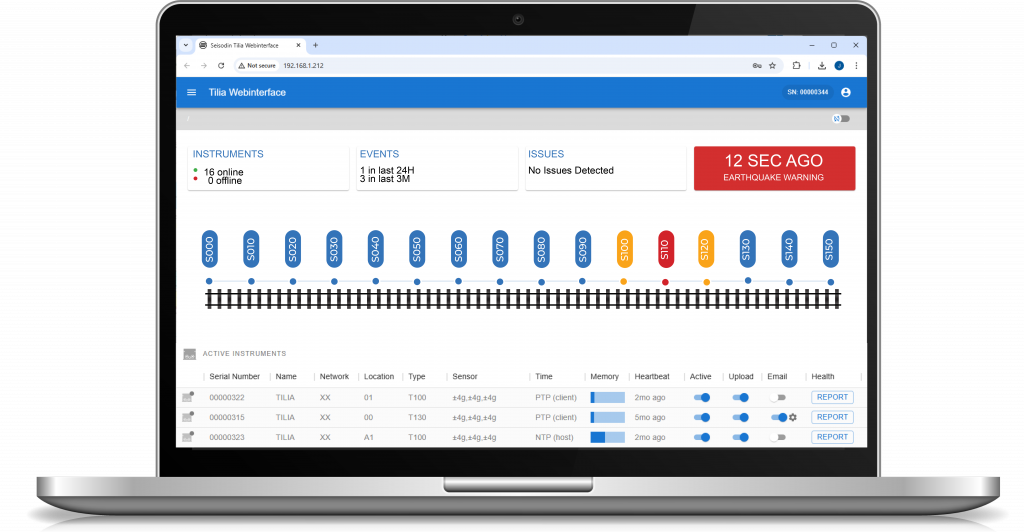Open a new browser tab

(315, 46)
